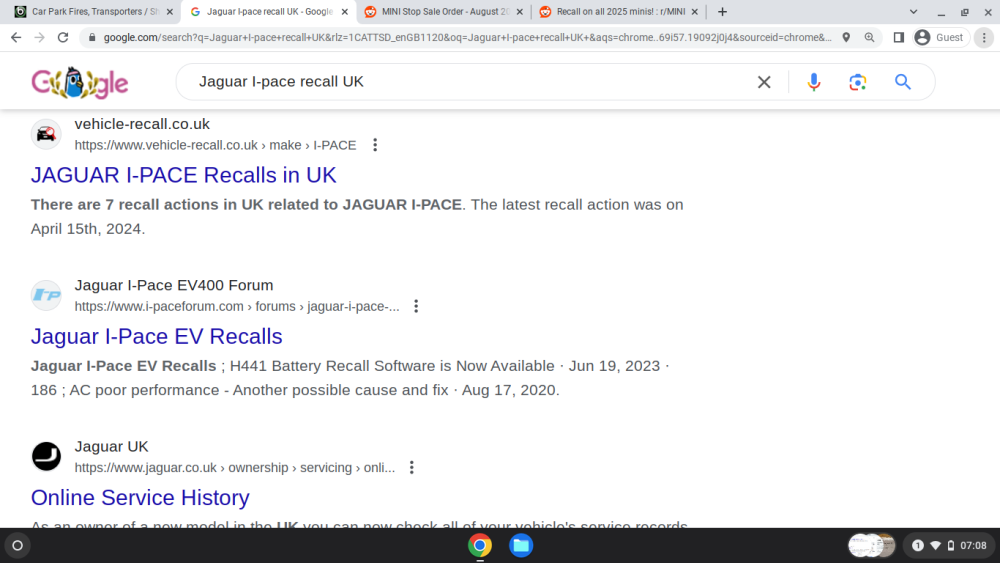Open Jaguar I-Pace EV Recalls link
Screen dimensions: 1000x563
coord(157,337)
